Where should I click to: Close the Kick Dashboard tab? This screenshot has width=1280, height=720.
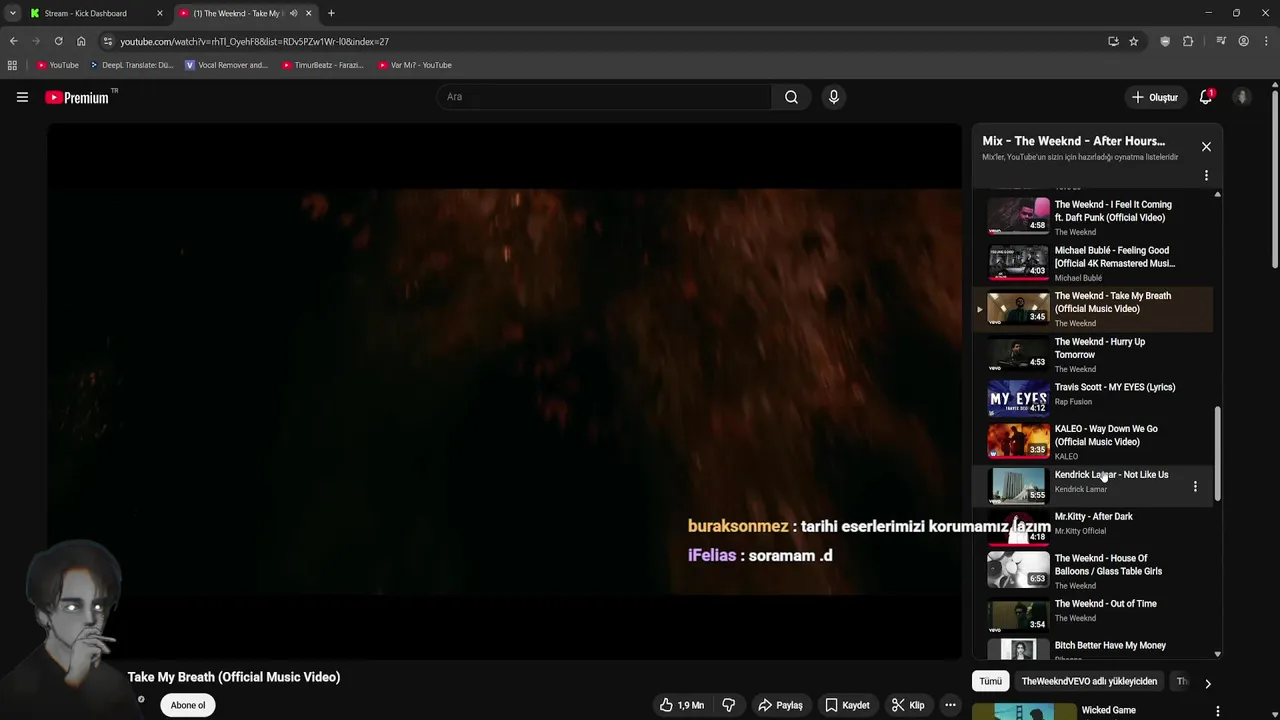tap(159, 13)
